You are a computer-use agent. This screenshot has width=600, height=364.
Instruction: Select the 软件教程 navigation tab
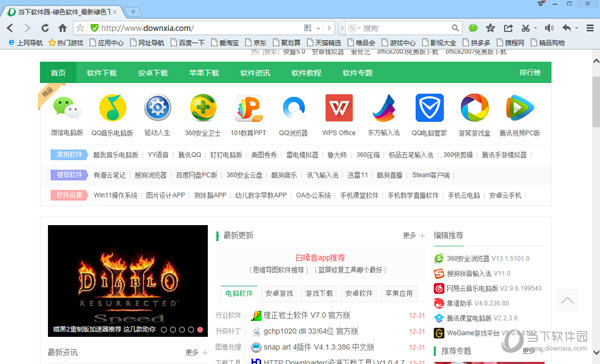306,73
